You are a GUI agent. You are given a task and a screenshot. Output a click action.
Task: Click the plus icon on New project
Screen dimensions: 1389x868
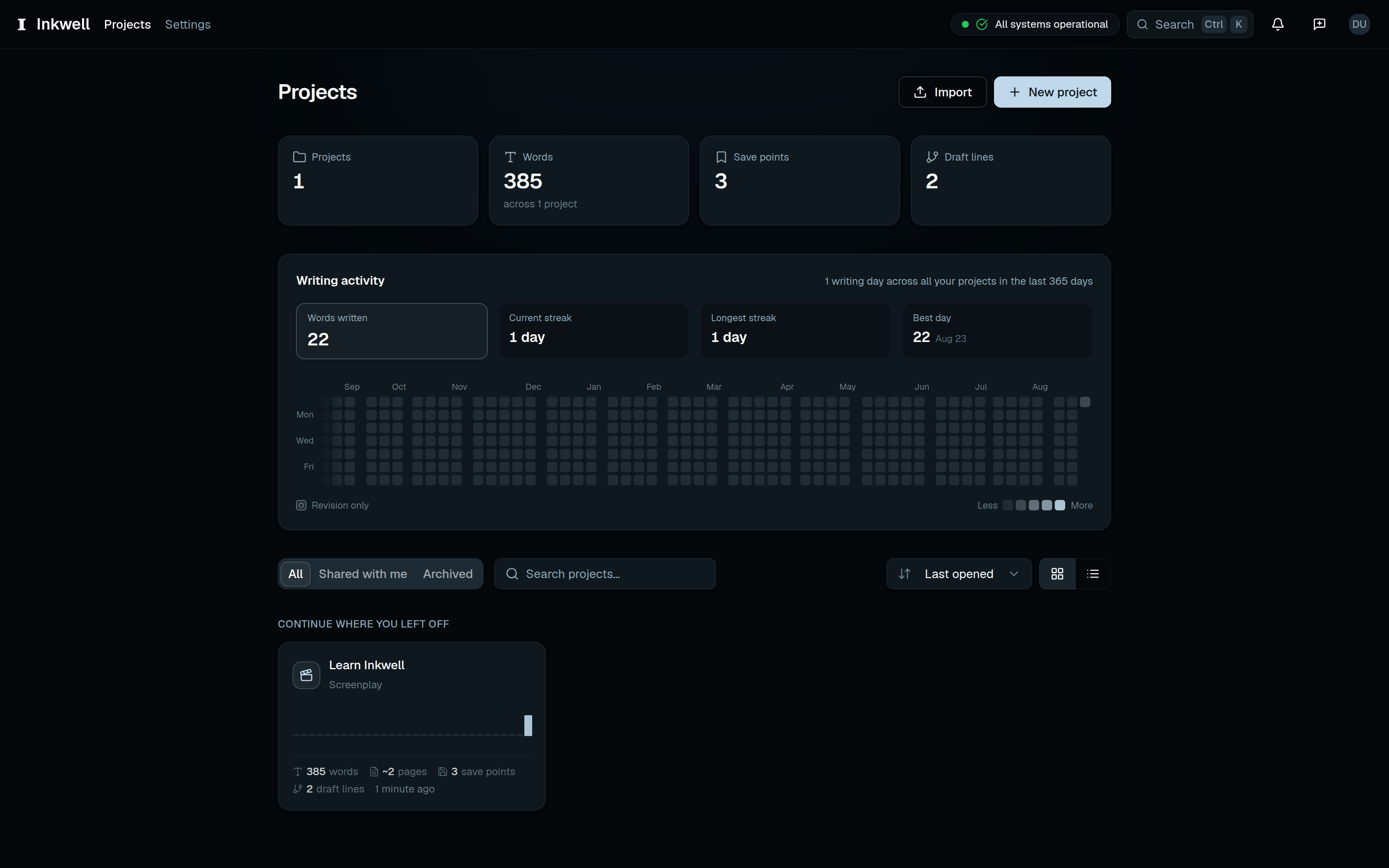point(1015,92)
